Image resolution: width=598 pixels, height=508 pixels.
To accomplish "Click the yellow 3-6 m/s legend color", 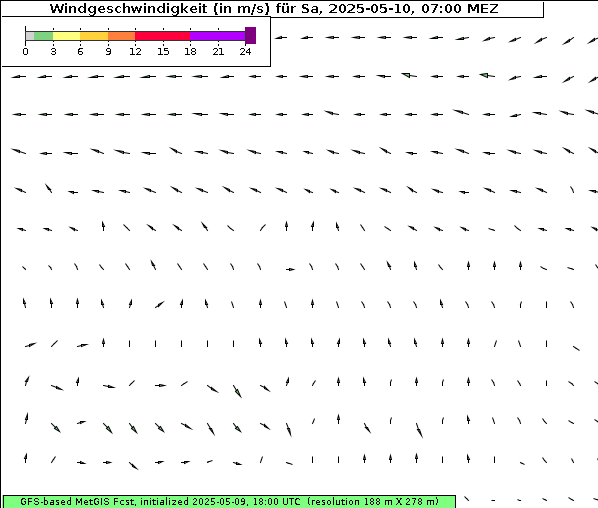I will coord(67,36).
